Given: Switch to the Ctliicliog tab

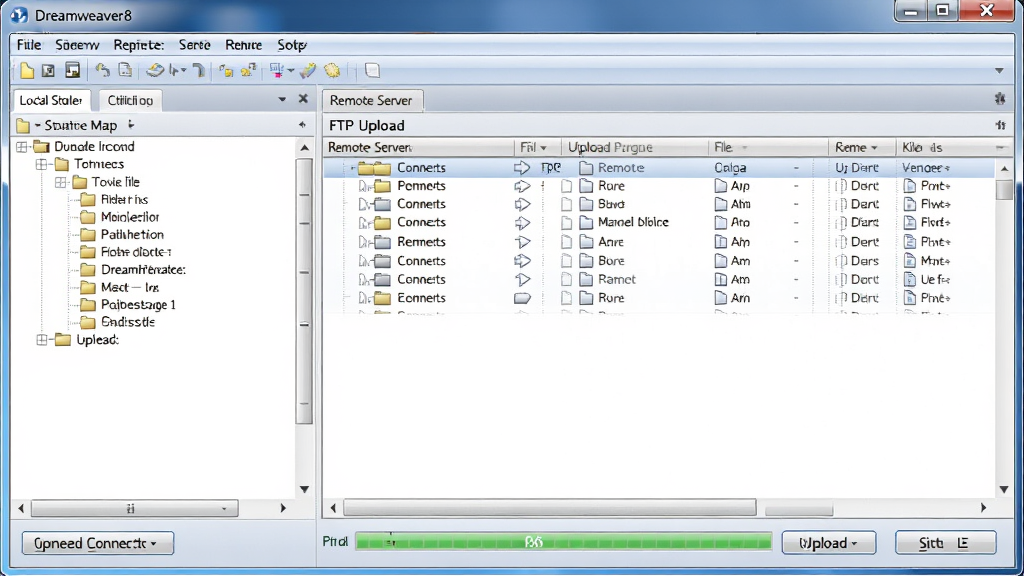Looking at the screenshot, I should click(130, 101).
